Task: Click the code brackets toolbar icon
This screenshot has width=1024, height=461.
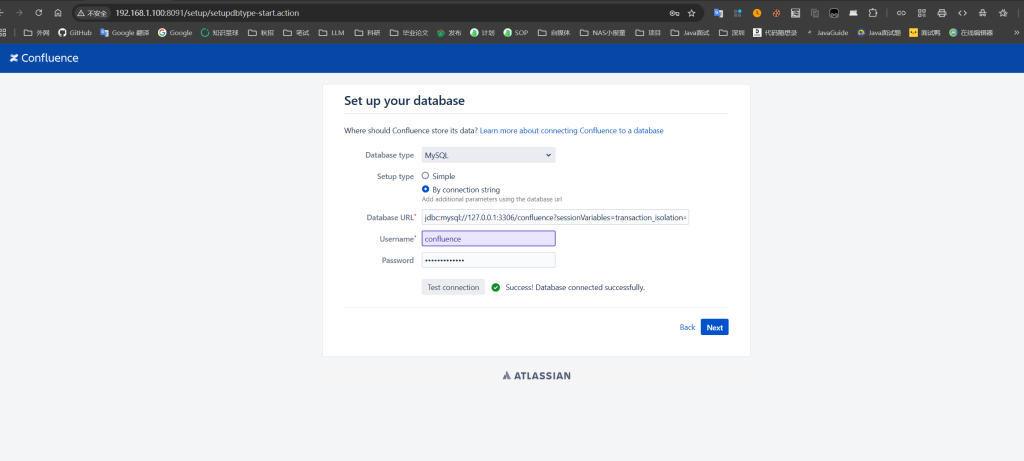Action: (962, 12)
